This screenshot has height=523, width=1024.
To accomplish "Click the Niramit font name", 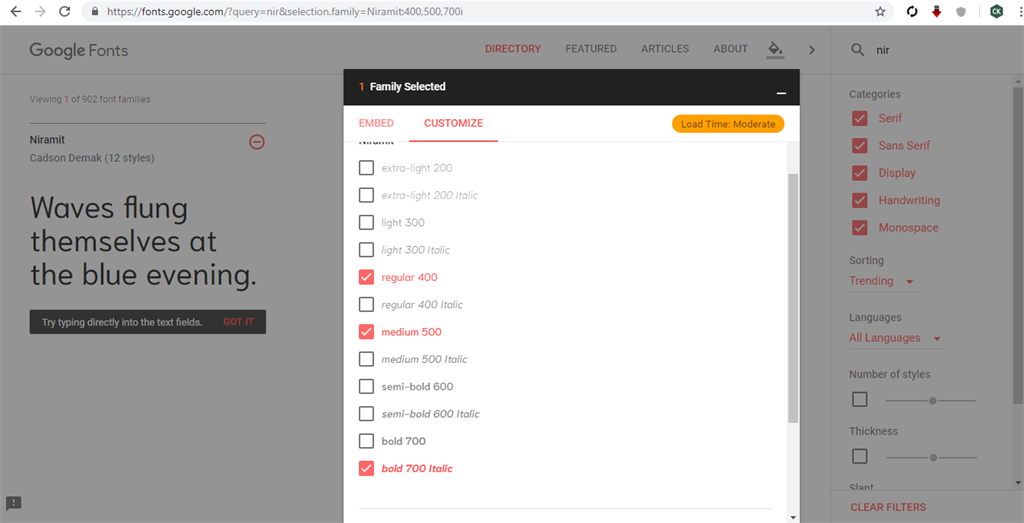I will pyautogui.click(x=47, y=140).
